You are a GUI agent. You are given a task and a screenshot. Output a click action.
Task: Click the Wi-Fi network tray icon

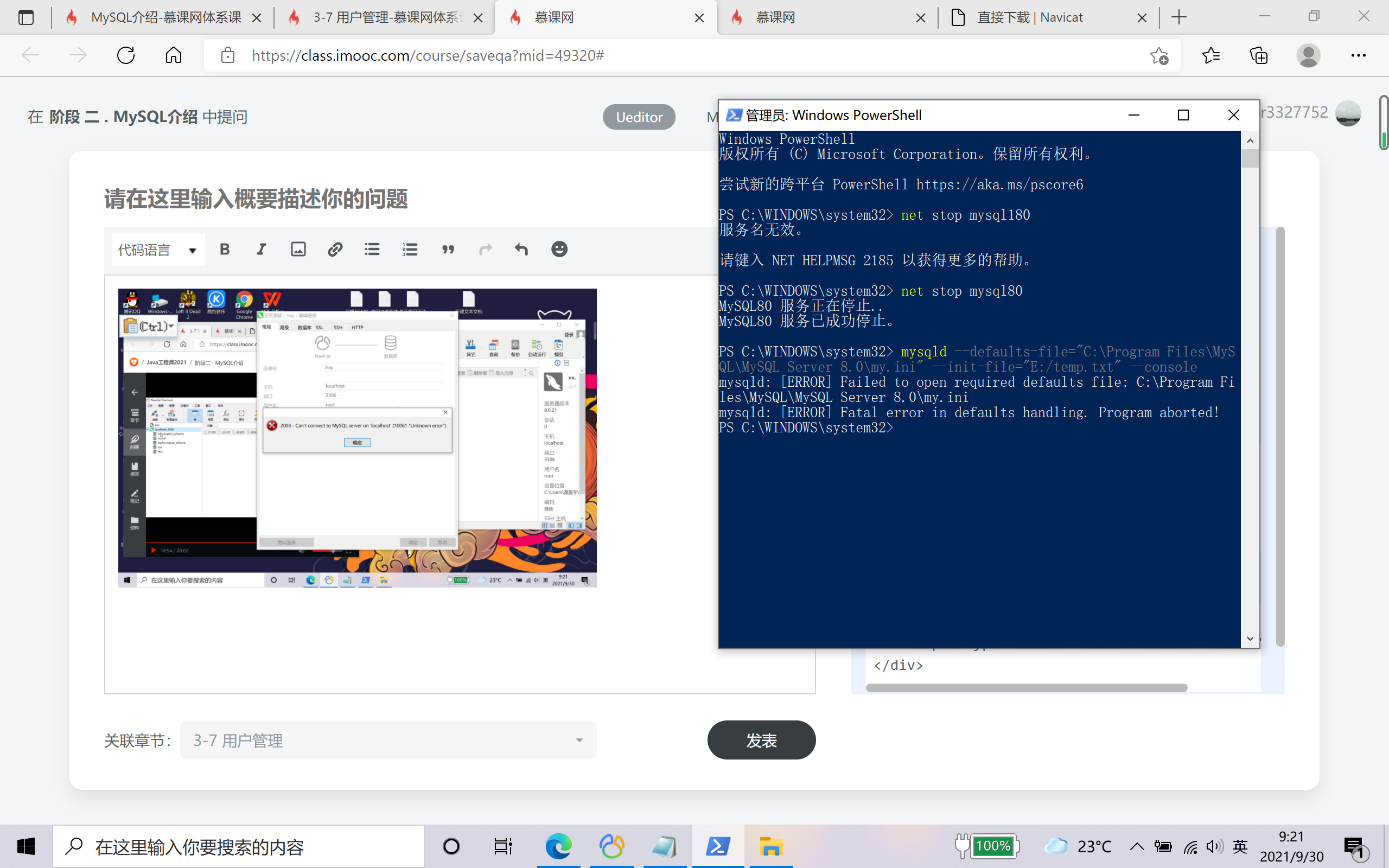tap(1190, 846)
